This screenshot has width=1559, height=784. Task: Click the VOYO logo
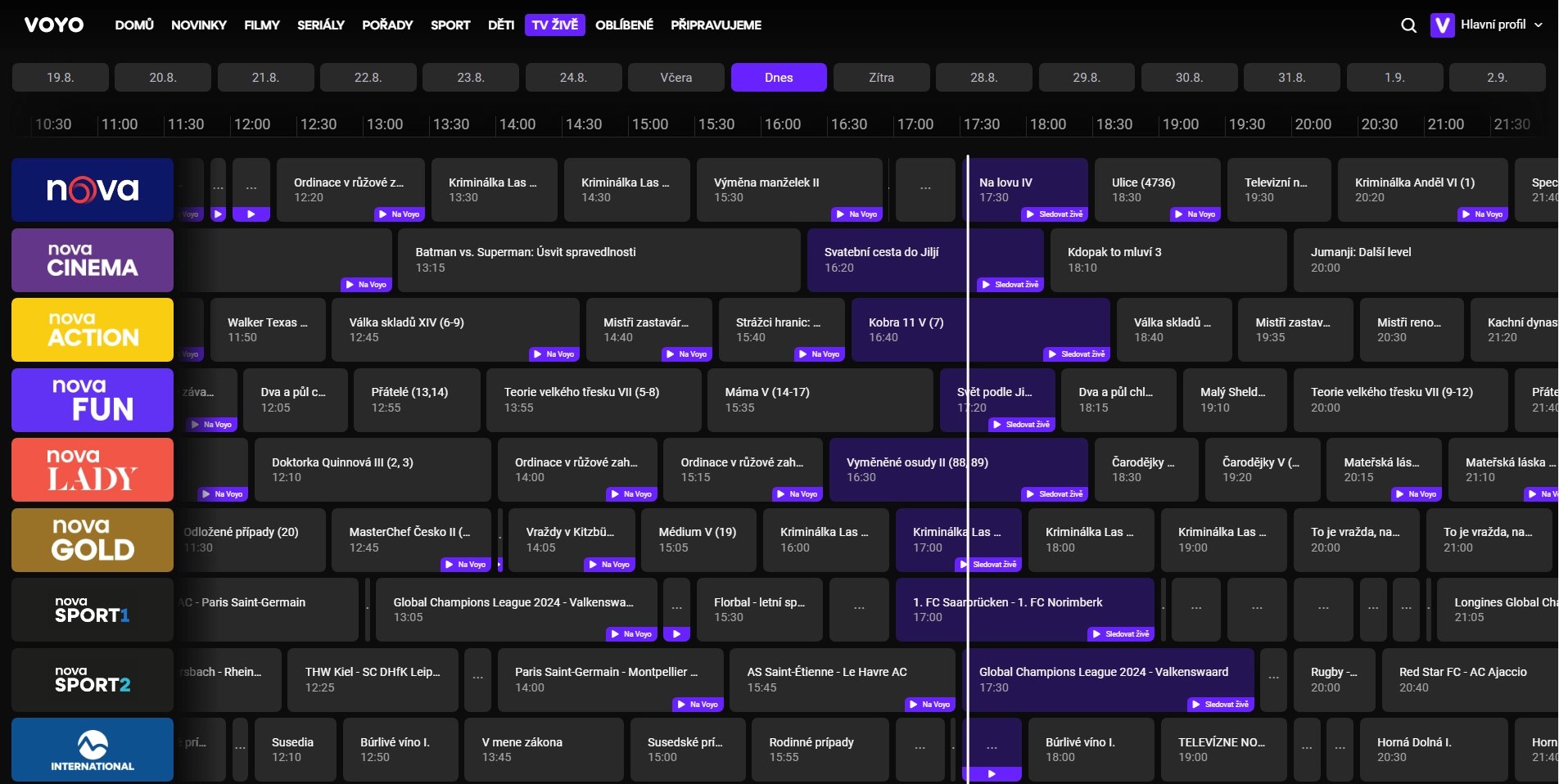(54, 25)
